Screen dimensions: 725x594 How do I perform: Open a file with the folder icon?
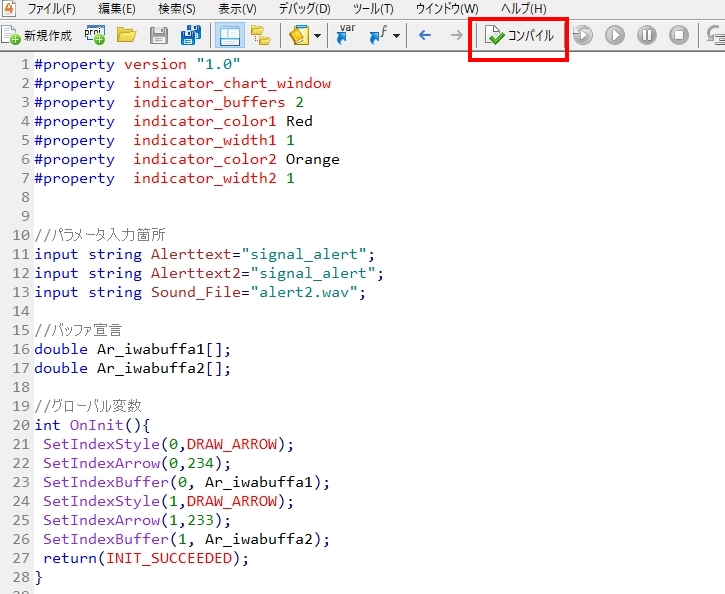point(126,35)
